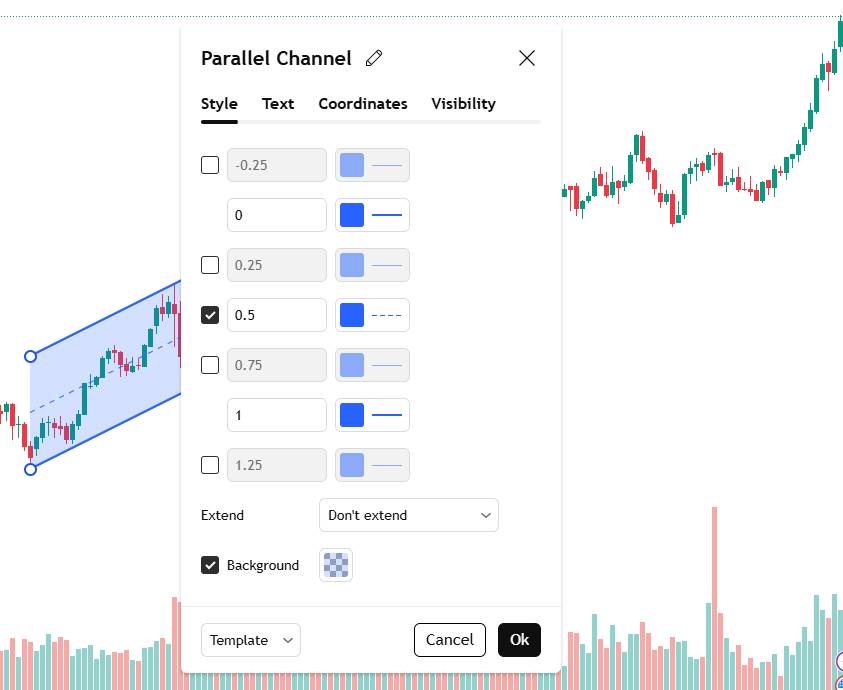Disable the Background checkbox
Screen dimensions: 843x690
[210, 565]
